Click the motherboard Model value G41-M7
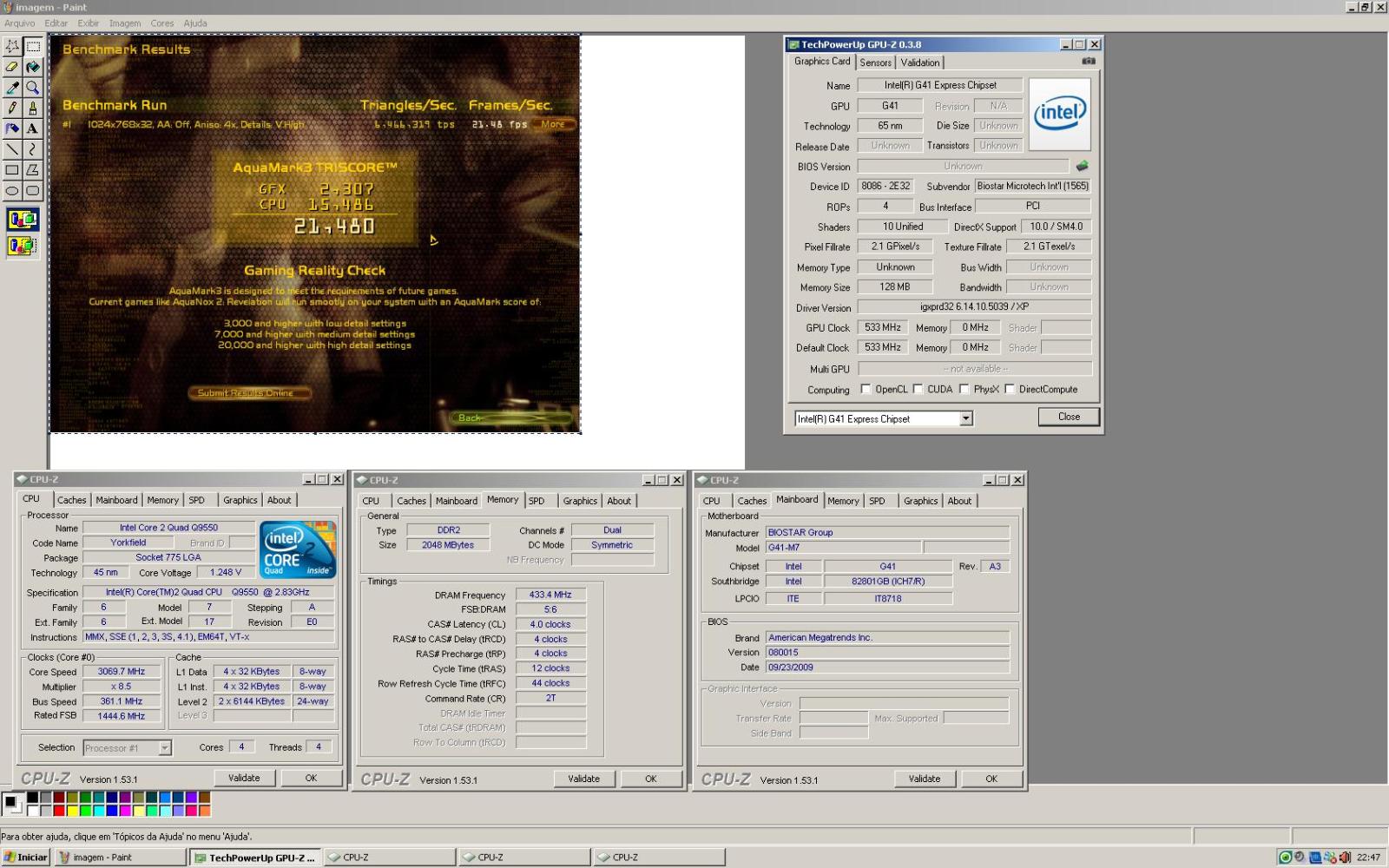Screen dimensions: 1389x868 pos(843,548)
